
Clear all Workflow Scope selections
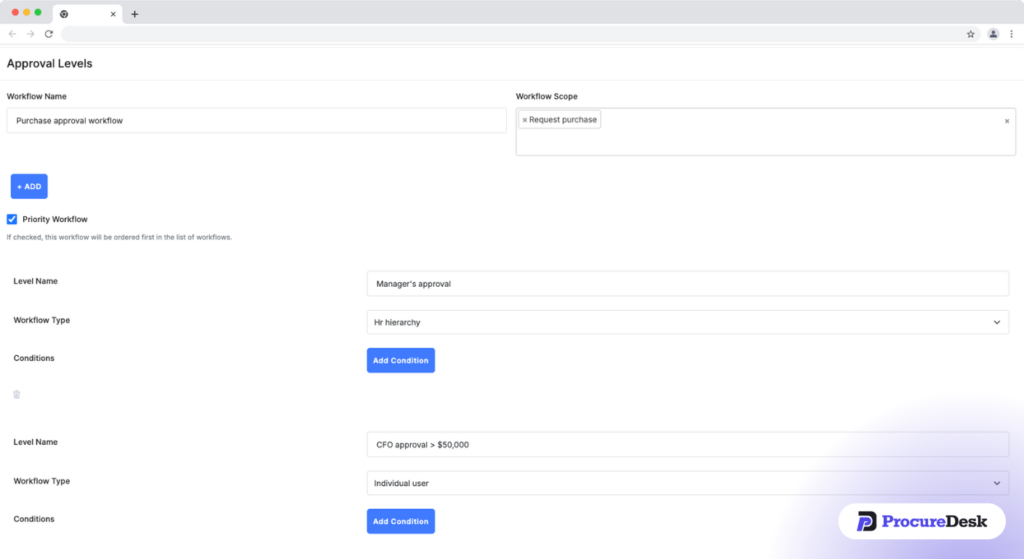pos(1006,121)
